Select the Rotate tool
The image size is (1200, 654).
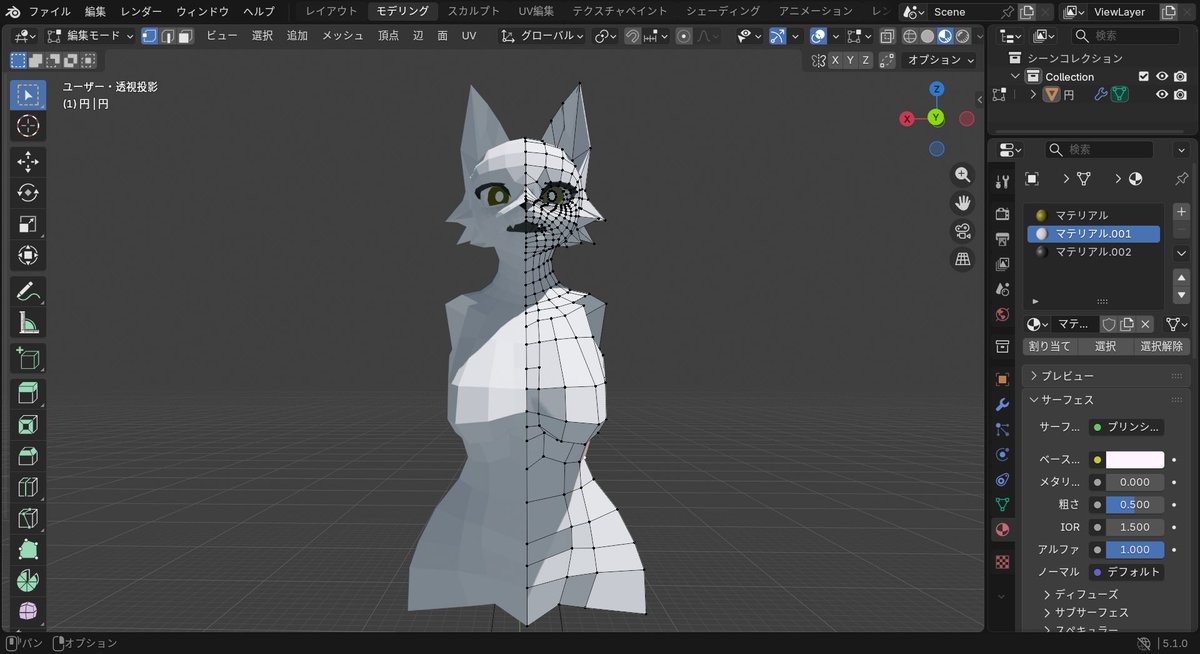pyautogui.click(x=28, y=193)
